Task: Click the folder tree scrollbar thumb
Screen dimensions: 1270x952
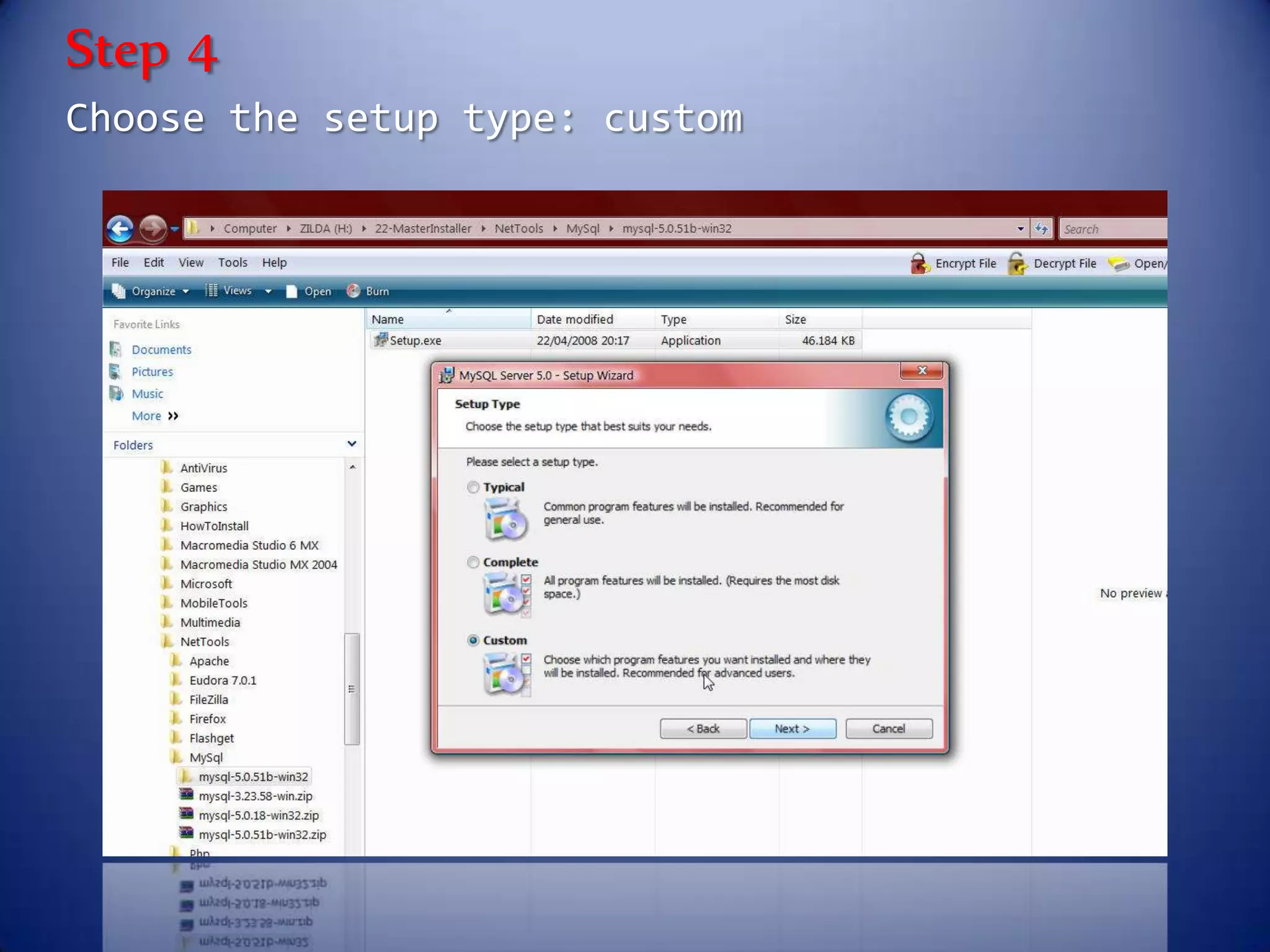Action: point(352,689)
